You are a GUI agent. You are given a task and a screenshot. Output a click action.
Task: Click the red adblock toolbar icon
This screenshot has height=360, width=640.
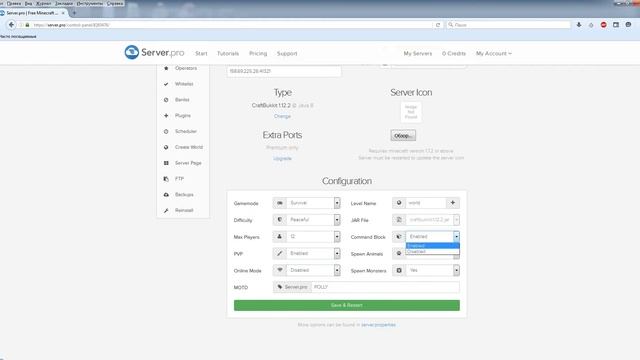tap(603, 25)
